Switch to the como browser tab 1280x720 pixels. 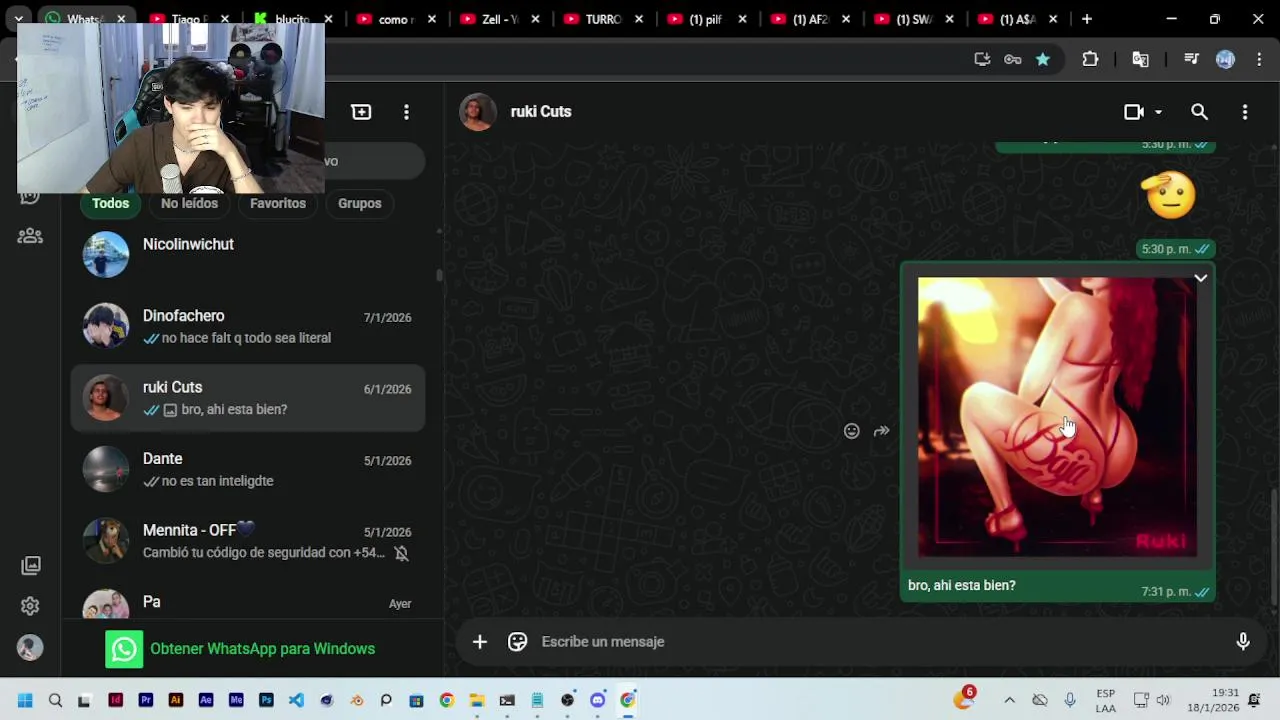[395, 19]
